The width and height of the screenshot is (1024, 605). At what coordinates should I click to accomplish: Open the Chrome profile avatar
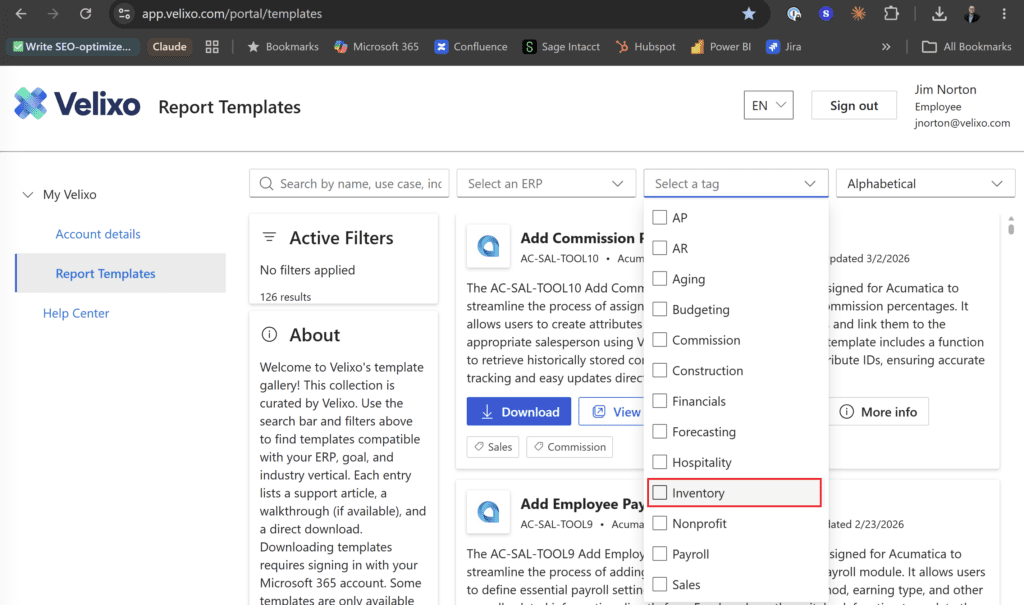972,14
